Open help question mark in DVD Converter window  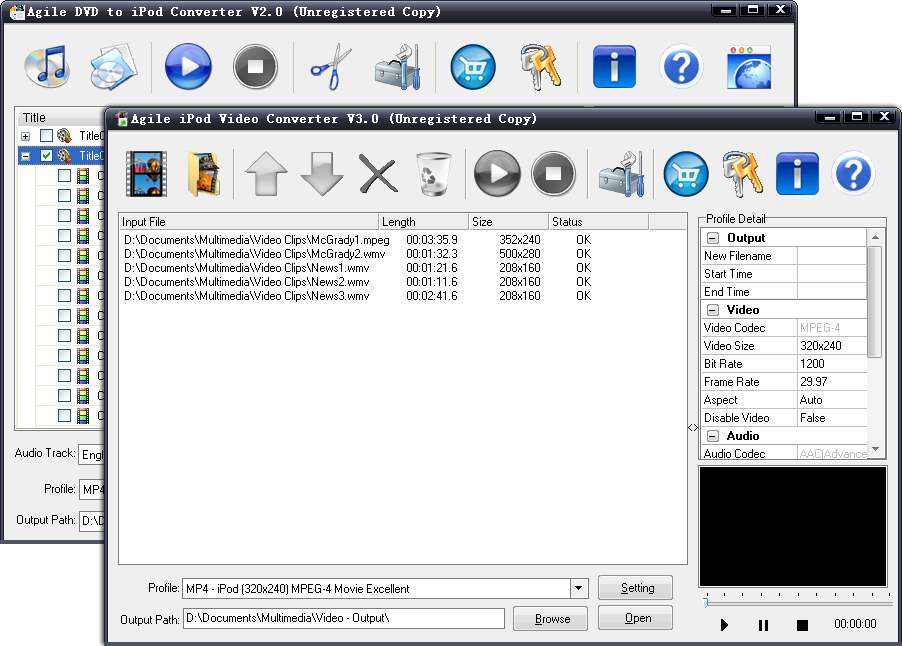[682, 67]
